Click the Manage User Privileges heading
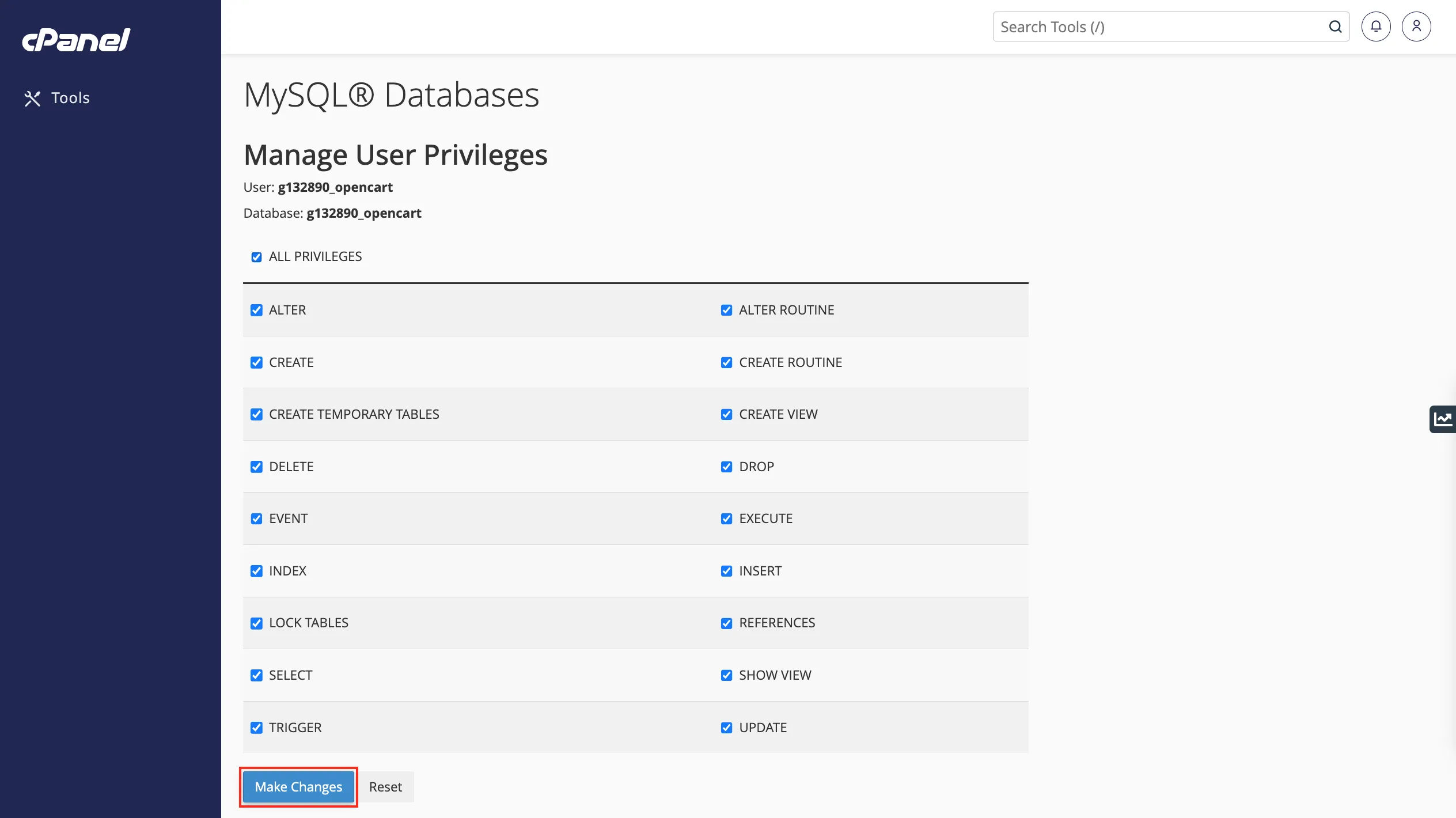The height and width of the screenshot is (818, 1456). tap(396, 155)
